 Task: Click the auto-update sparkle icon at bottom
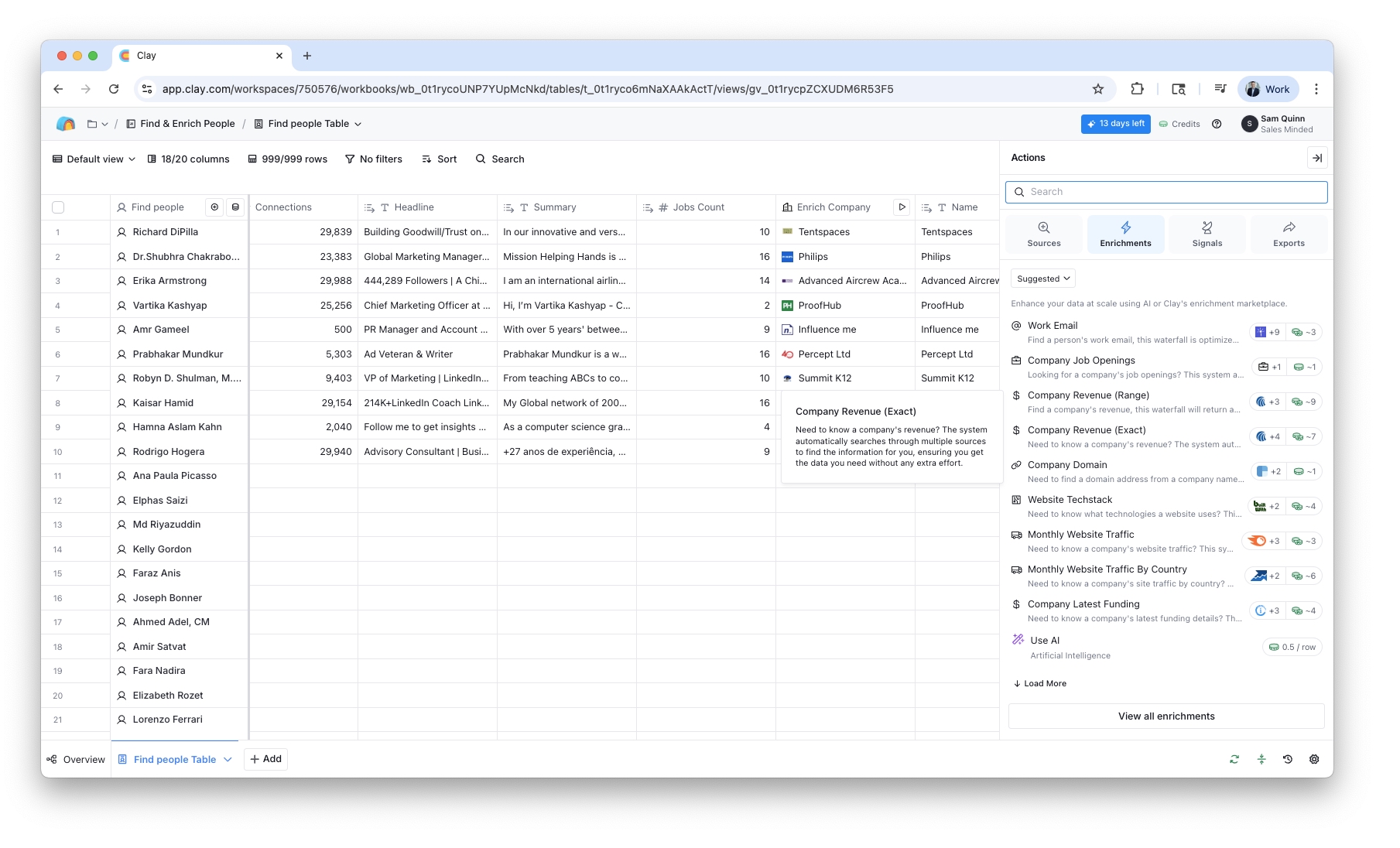[1261, 760]
